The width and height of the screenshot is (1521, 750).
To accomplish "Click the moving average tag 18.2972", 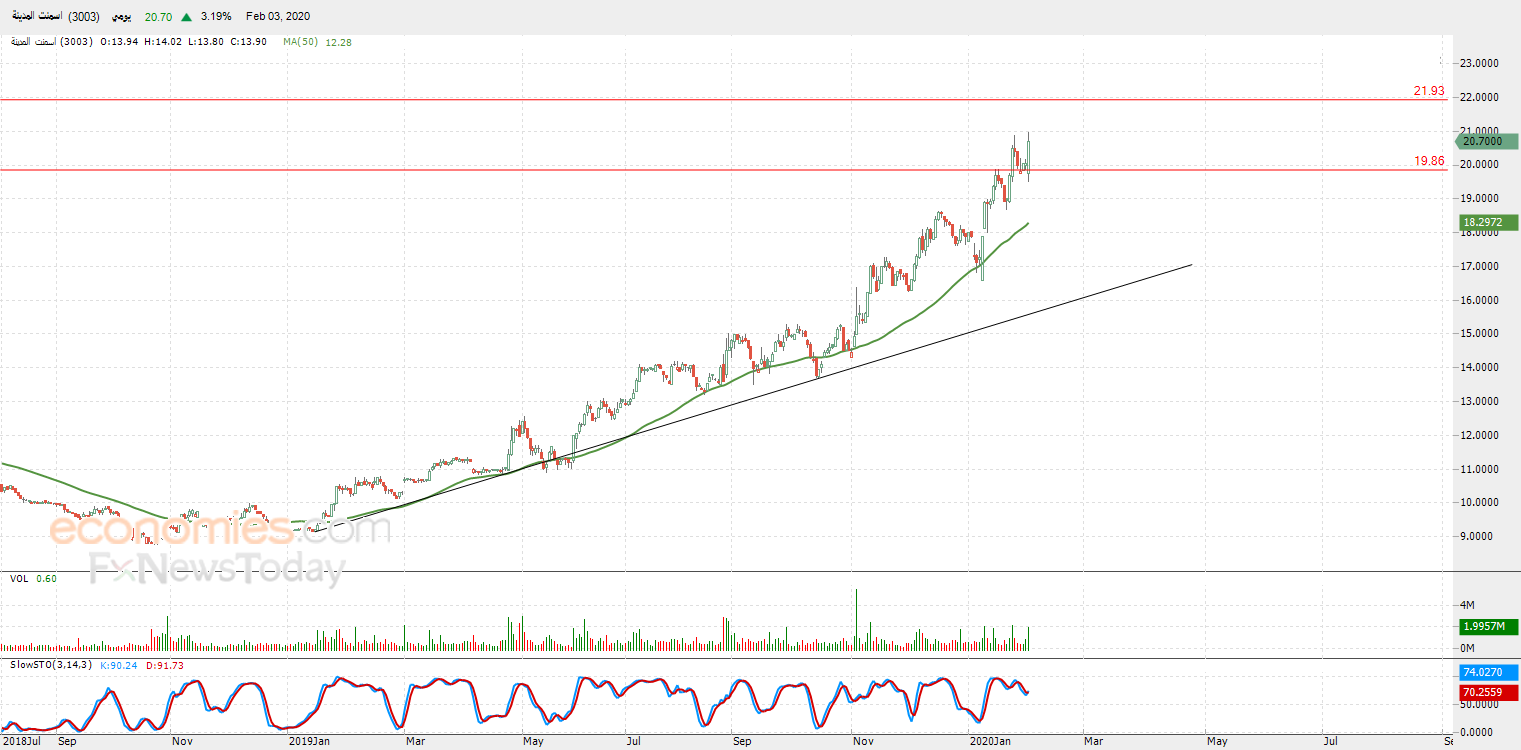I will [1488, 222].
